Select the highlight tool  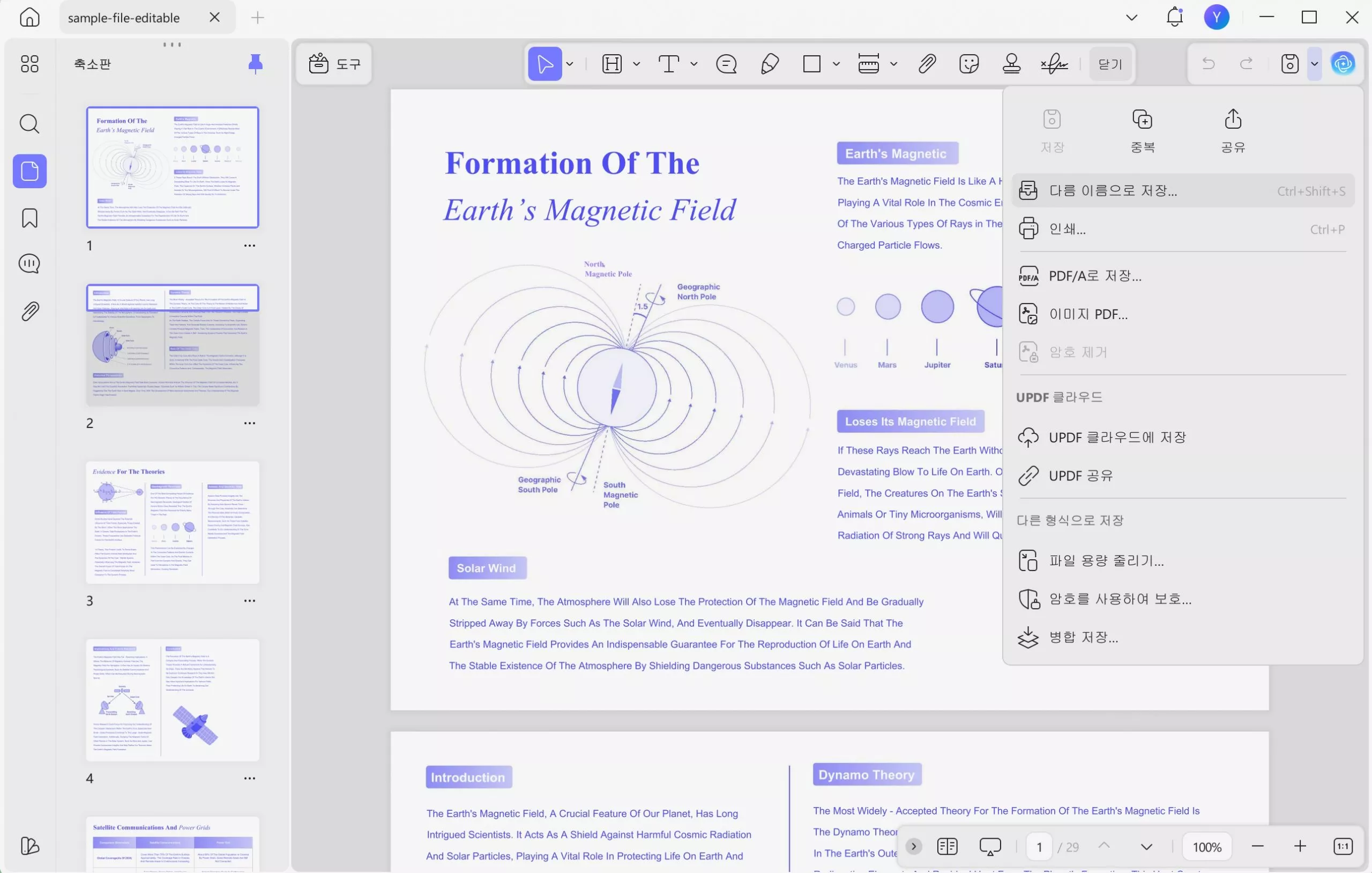612,63
